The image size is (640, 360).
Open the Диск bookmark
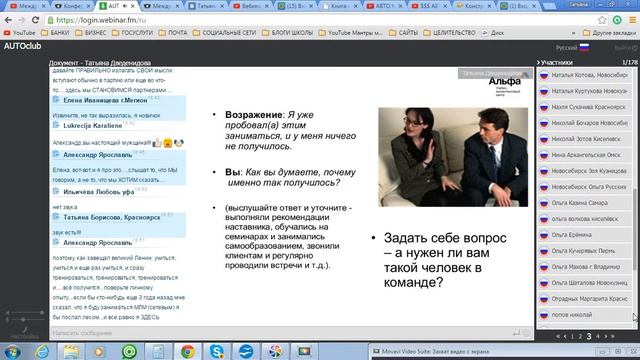(493, 33)
